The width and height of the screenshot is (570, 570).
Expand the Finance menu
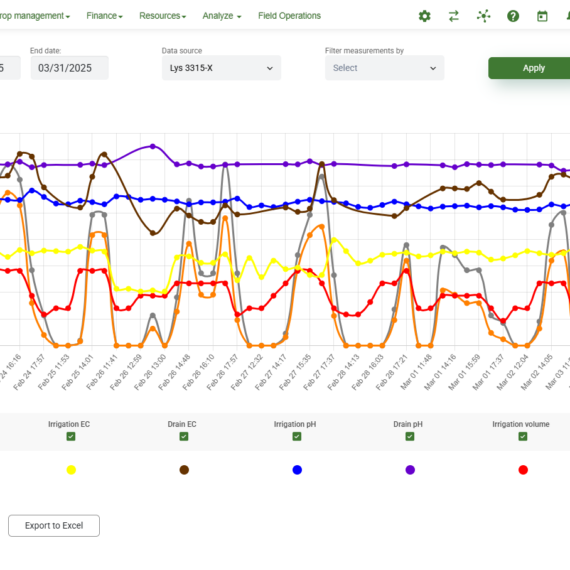[x=104, y=16]
